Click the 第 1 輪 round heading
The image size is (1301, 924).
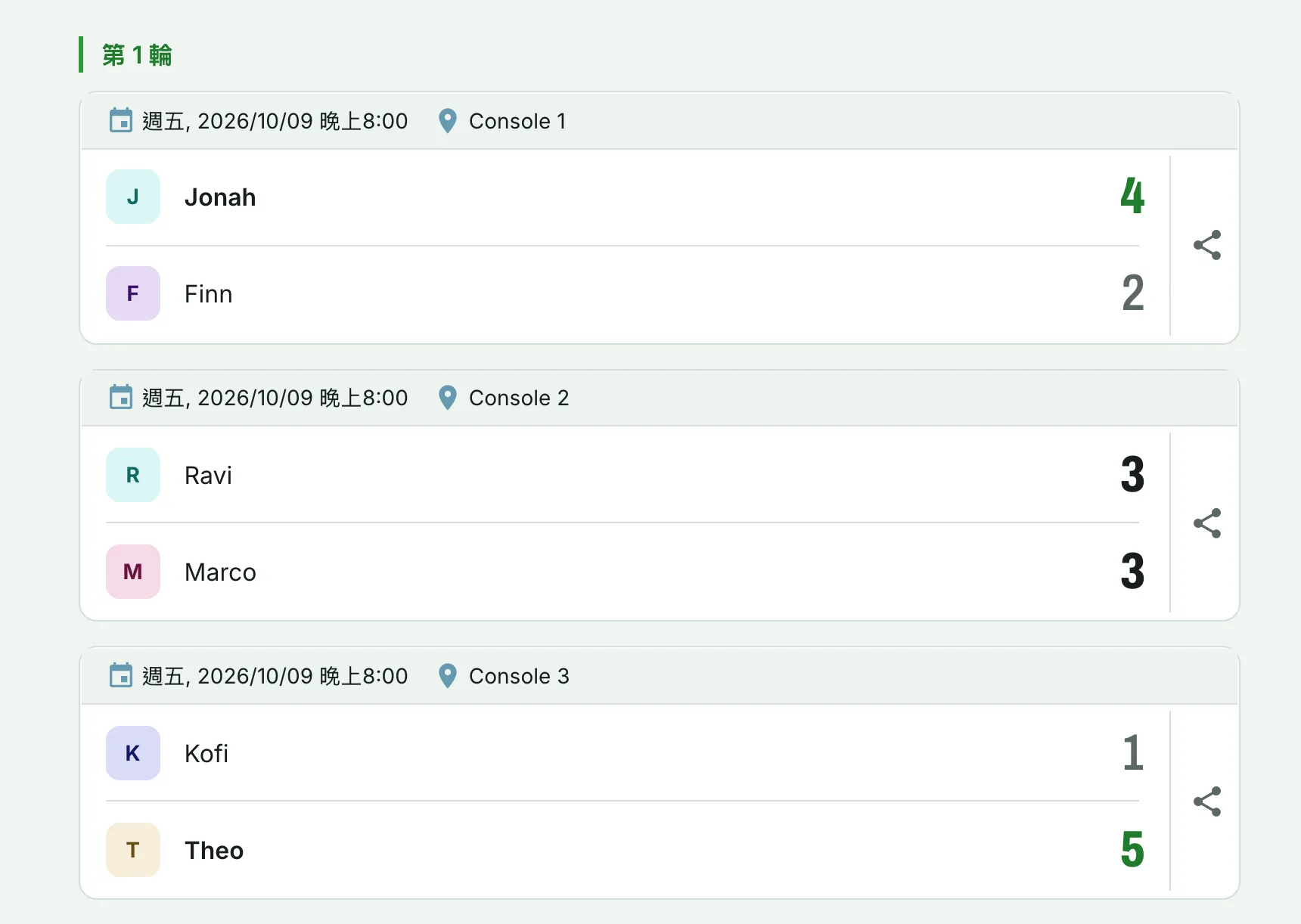point(137,55)
